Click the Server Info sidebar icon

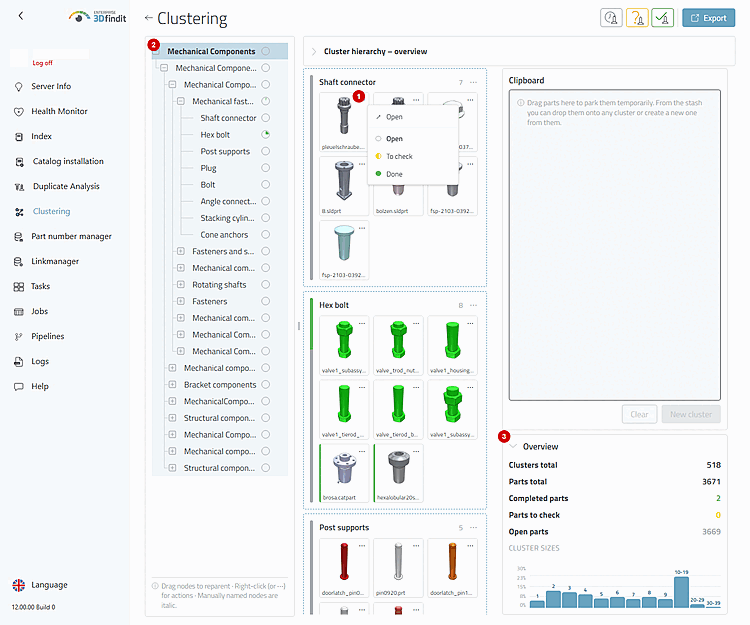[19, 87]
